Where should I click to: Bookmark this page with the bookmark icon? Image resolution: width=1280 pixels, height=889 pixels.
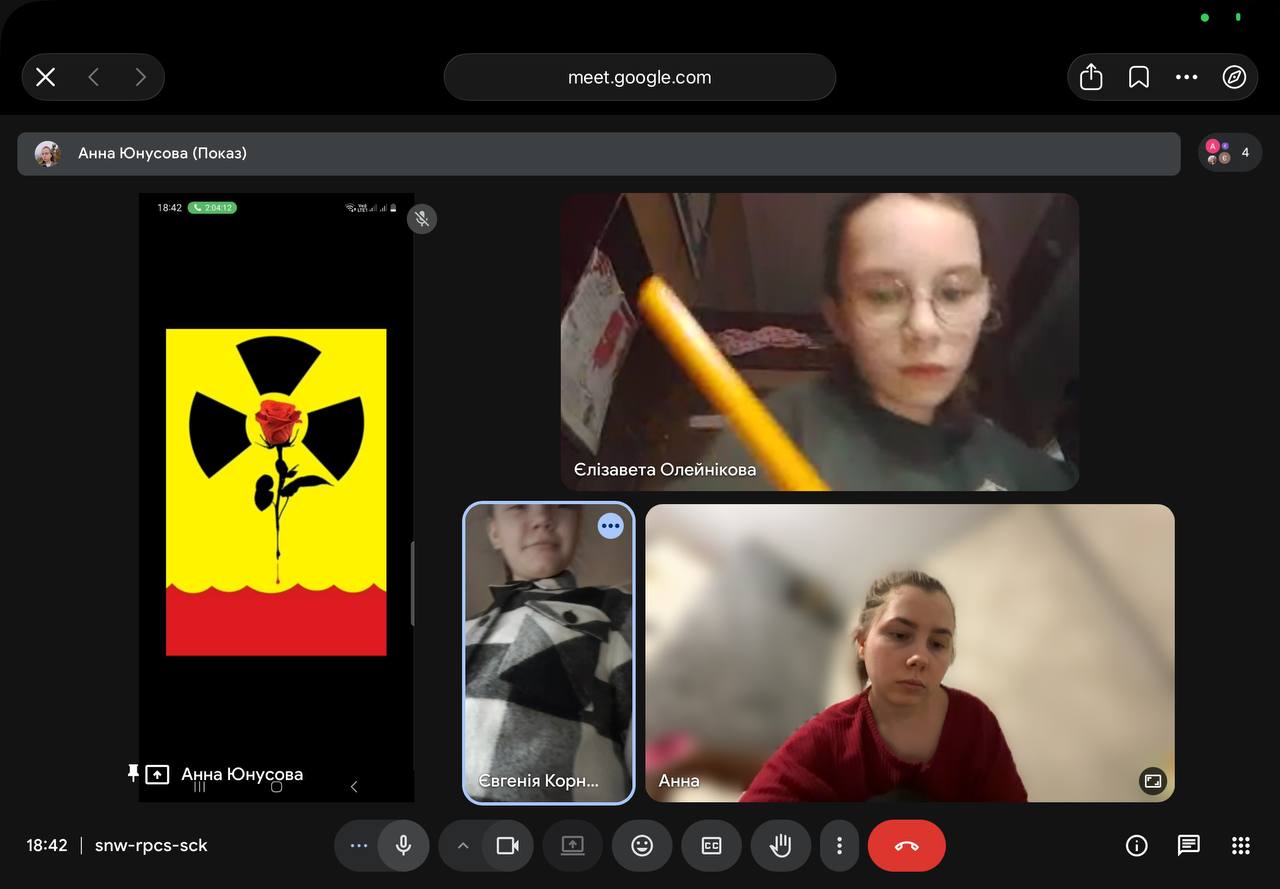[1139, 77]
